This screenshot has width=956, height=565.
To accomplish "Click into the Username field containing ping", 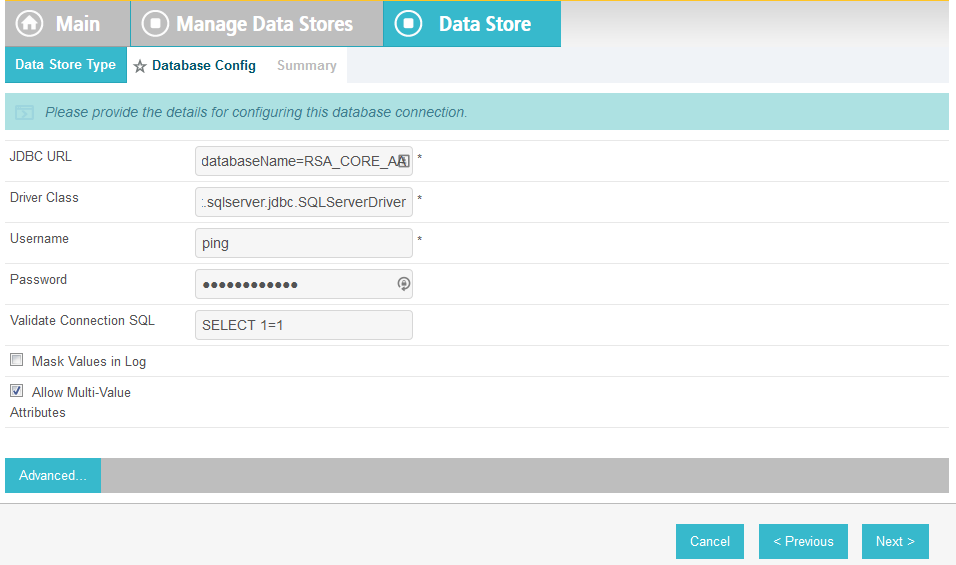I will [x=303, y=243].
